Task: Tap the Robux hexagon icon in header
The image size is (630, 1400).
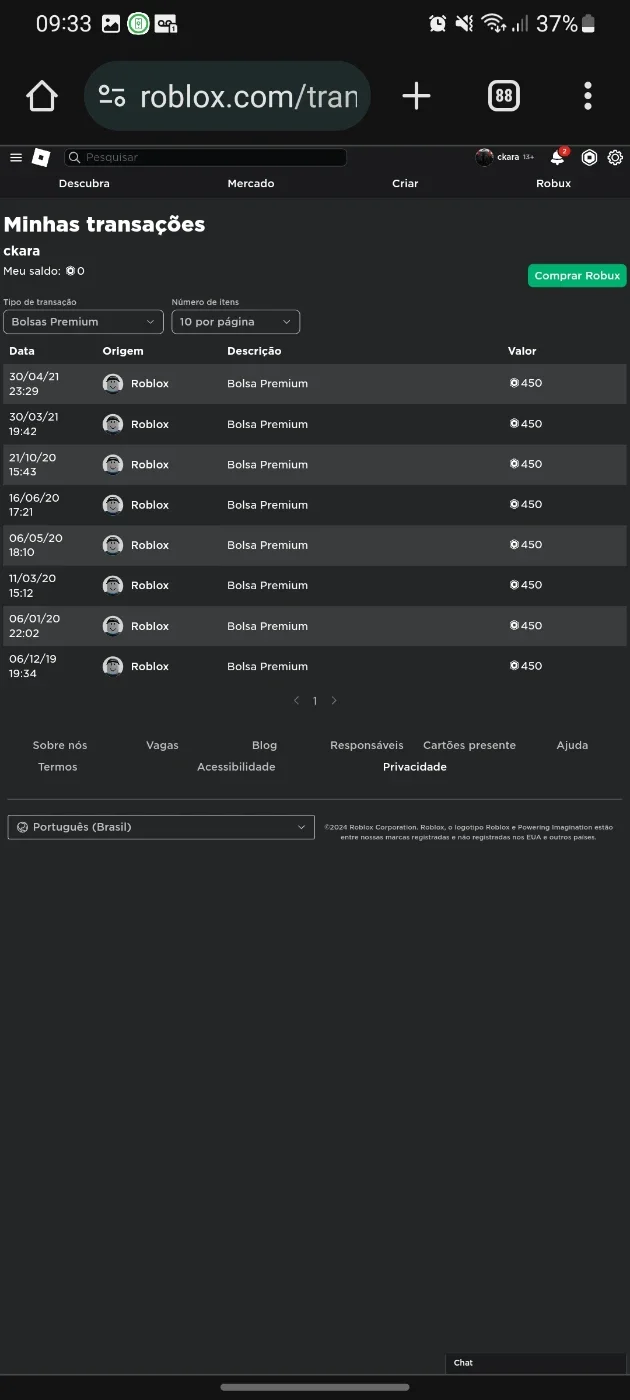Action: pyautogui.click(x=589, y=157)
